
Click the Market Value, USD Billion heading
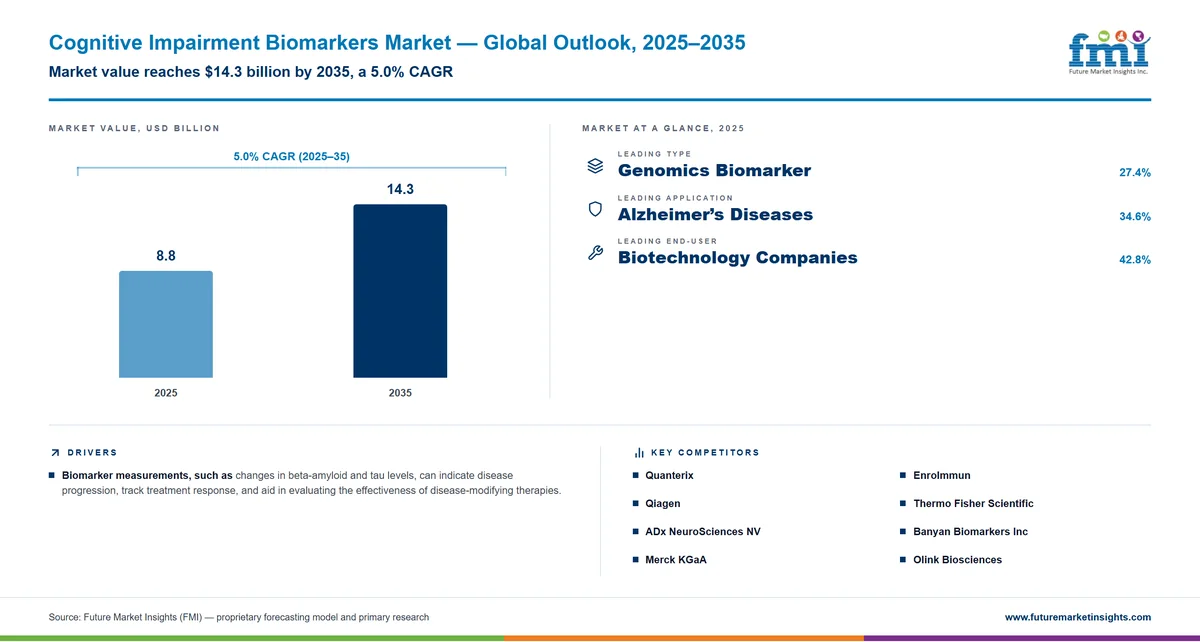[134, 128]
